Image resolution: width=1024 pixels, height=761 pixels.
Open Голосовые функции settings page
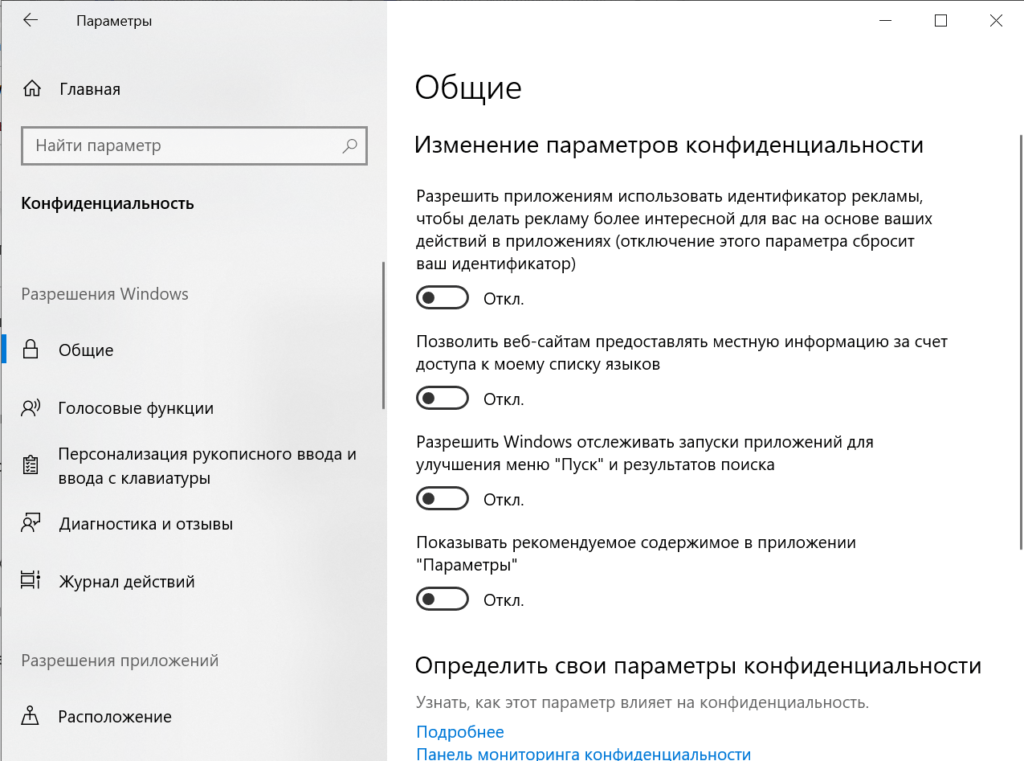click(193, 408)
